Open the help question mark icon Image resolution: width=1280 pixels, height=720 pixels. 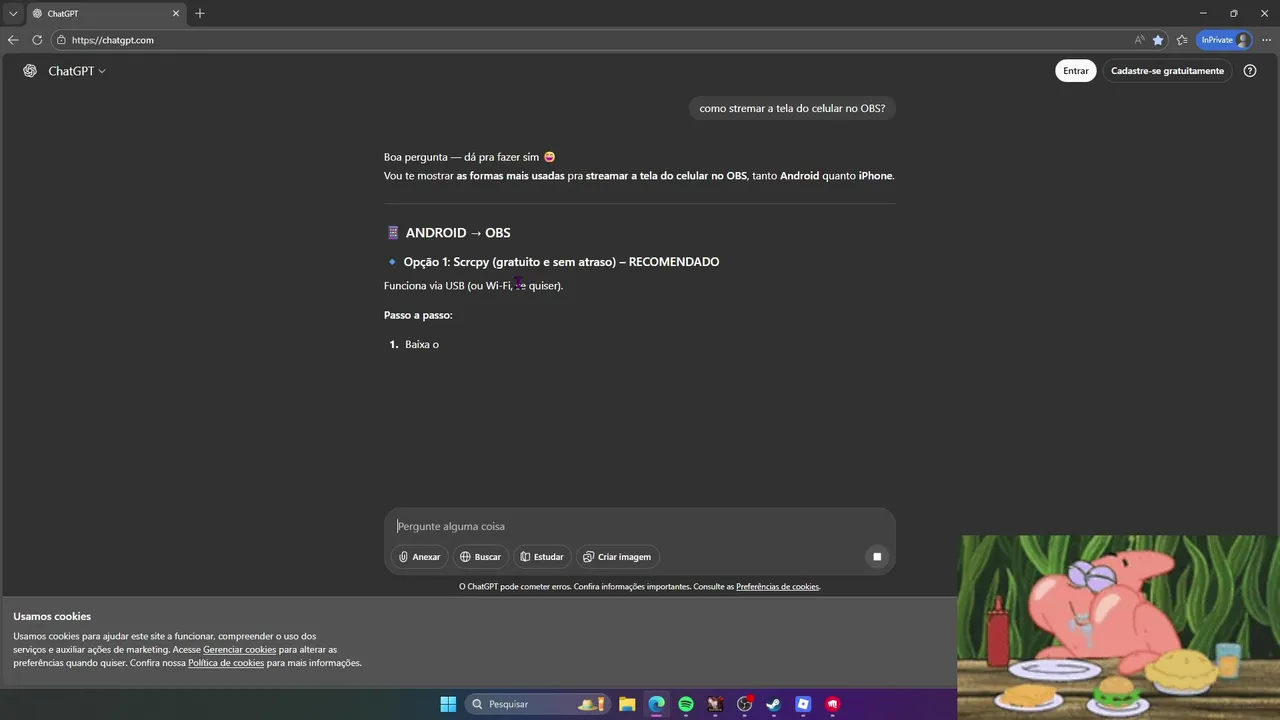tap(1250, 71)
